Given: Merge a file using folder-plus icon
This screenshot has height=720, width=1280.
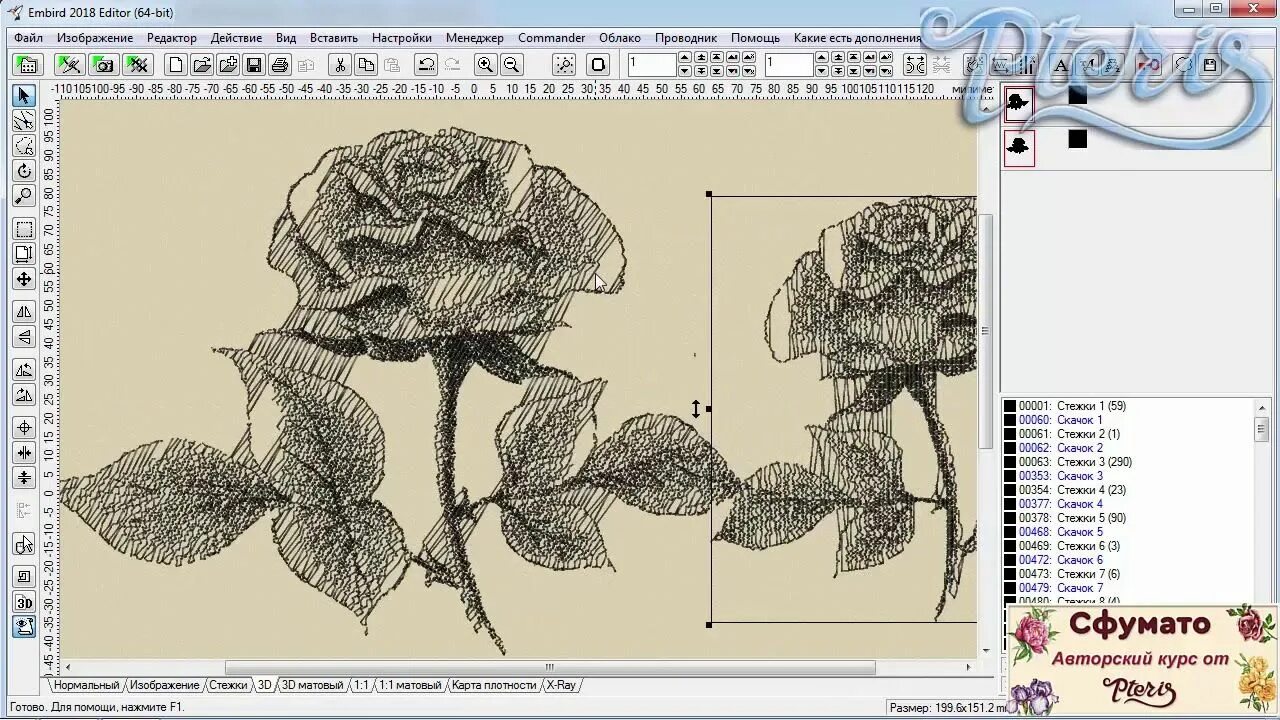Looking at the screenshot, I should coord(228,65).
